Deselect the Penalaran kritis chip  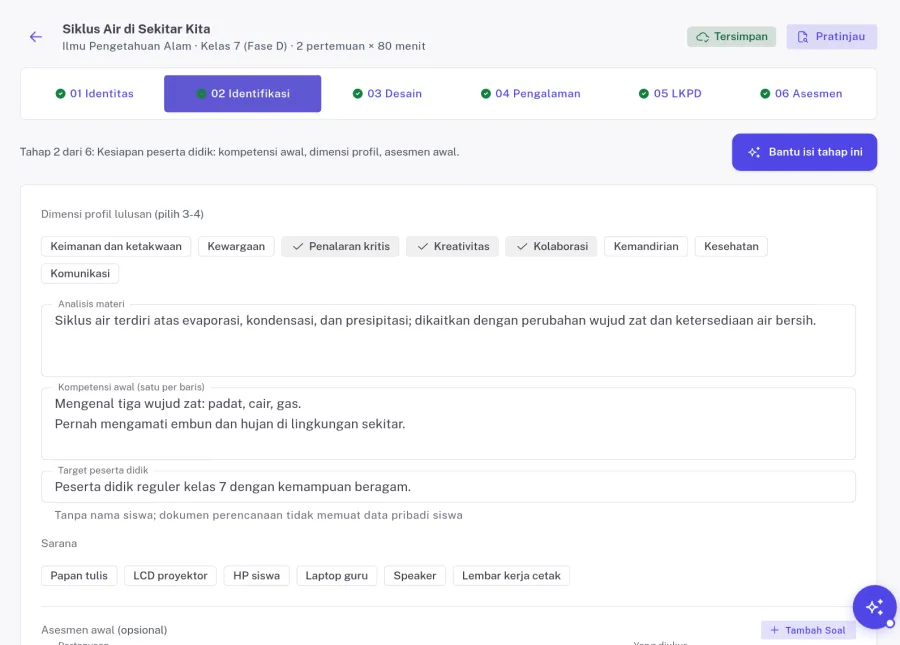tap(340, 246)
